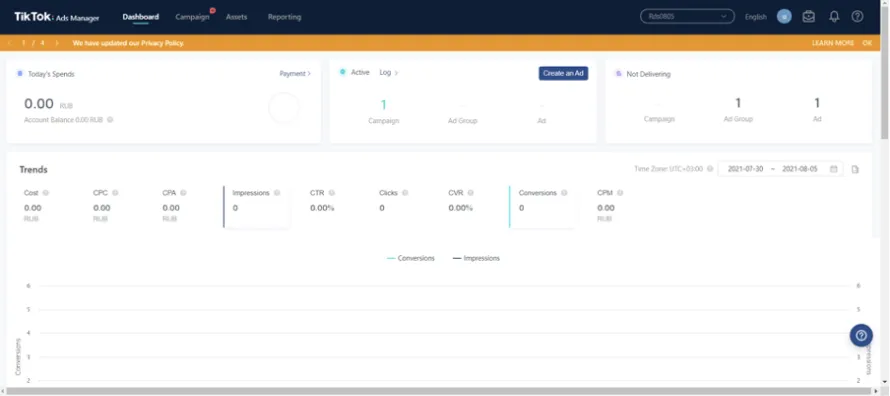The image size is (890, 396).
Task: Click info icon beside Clicks metric
Action: point(405,193)
